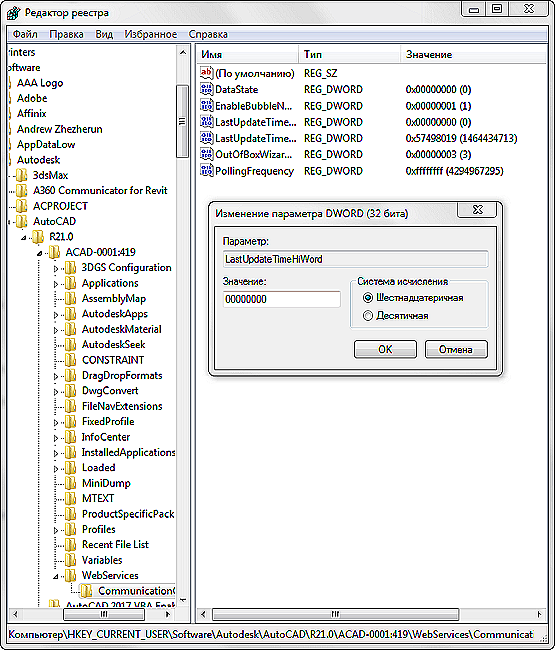Select the Adobe registry key

coord(32,98)
